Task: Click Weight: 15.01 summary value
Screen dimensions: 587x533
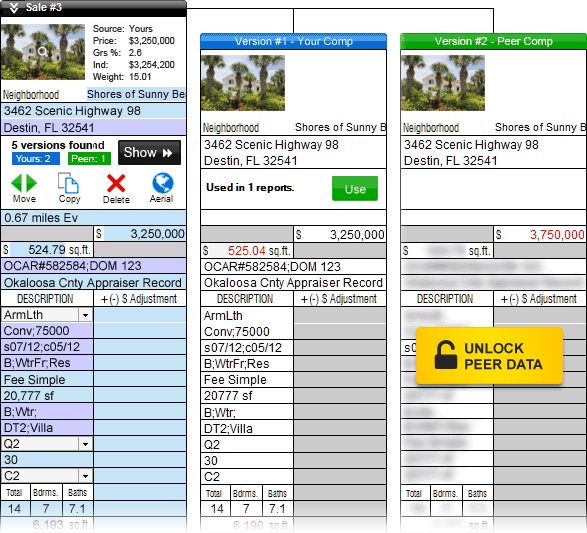Action: click(140, 77)
